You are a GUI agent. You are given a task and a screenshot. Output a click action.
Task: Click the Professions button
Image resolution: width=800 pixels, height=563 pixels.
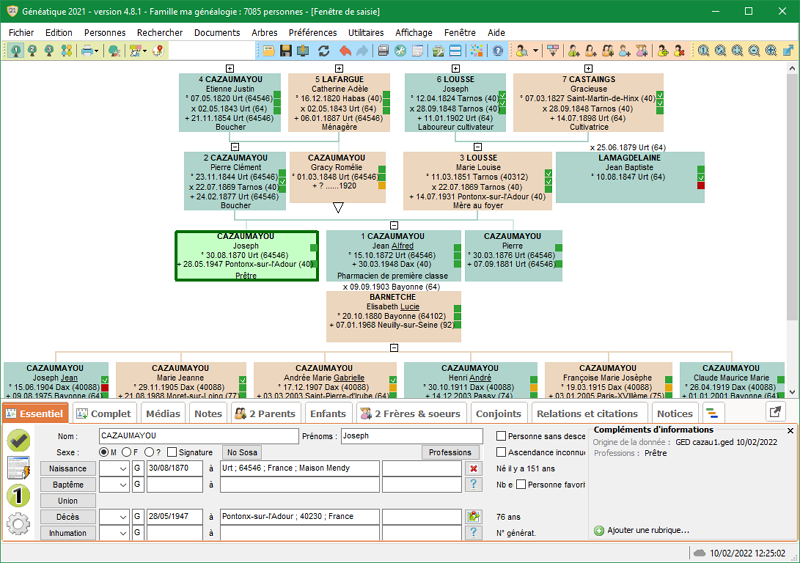[450, 452]
